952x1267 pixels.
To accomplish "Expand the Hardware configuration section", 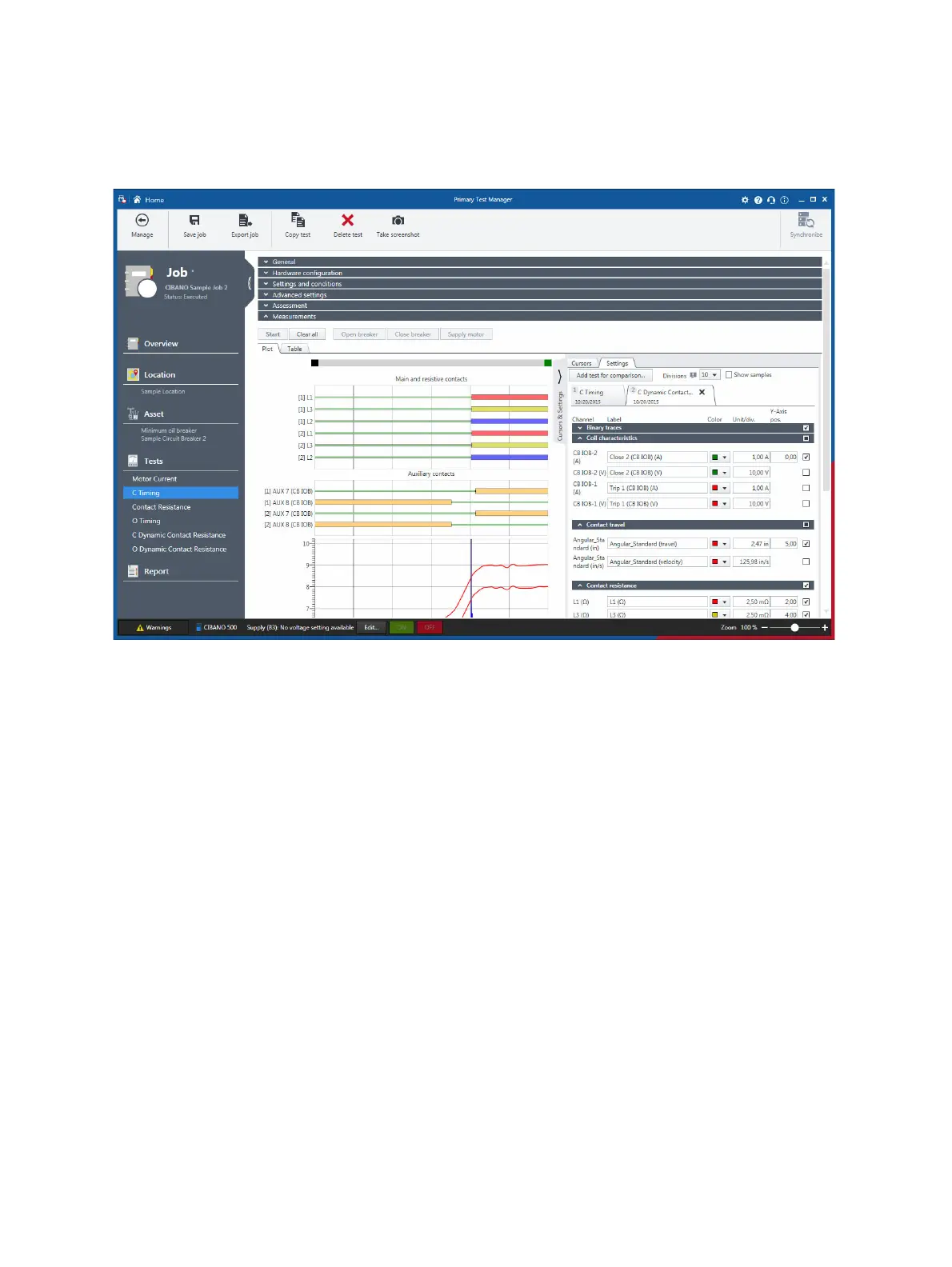I will 540,273.
